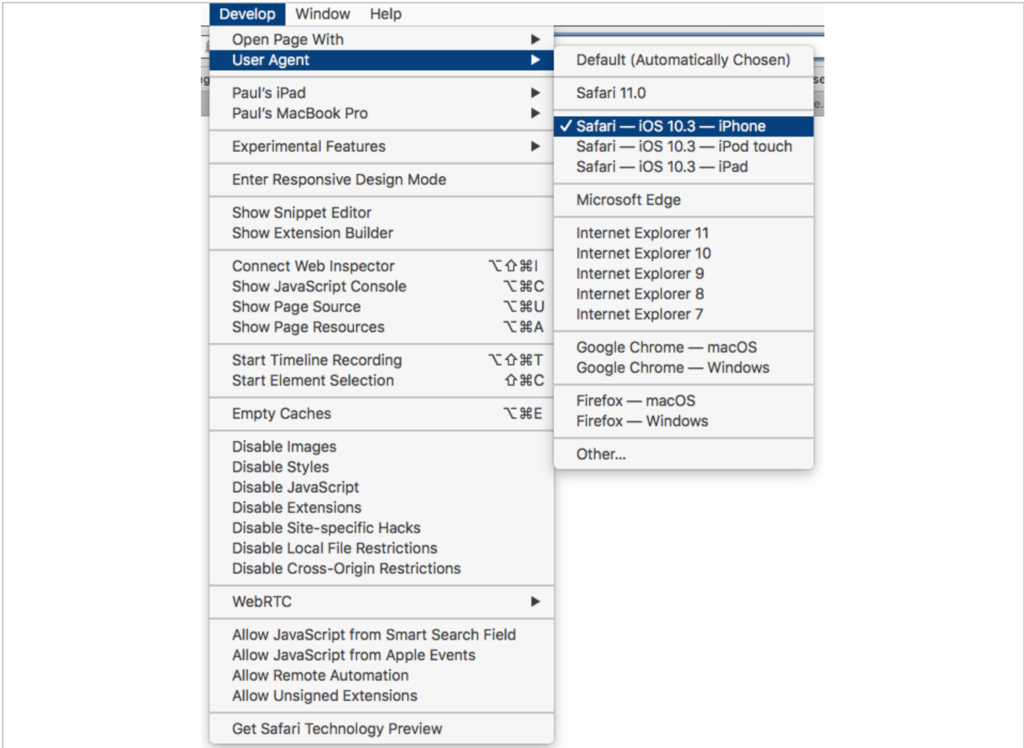Screen dimensions: 1024x748
Task: Select Start Element Selection
Action: [x=381, y=381]
